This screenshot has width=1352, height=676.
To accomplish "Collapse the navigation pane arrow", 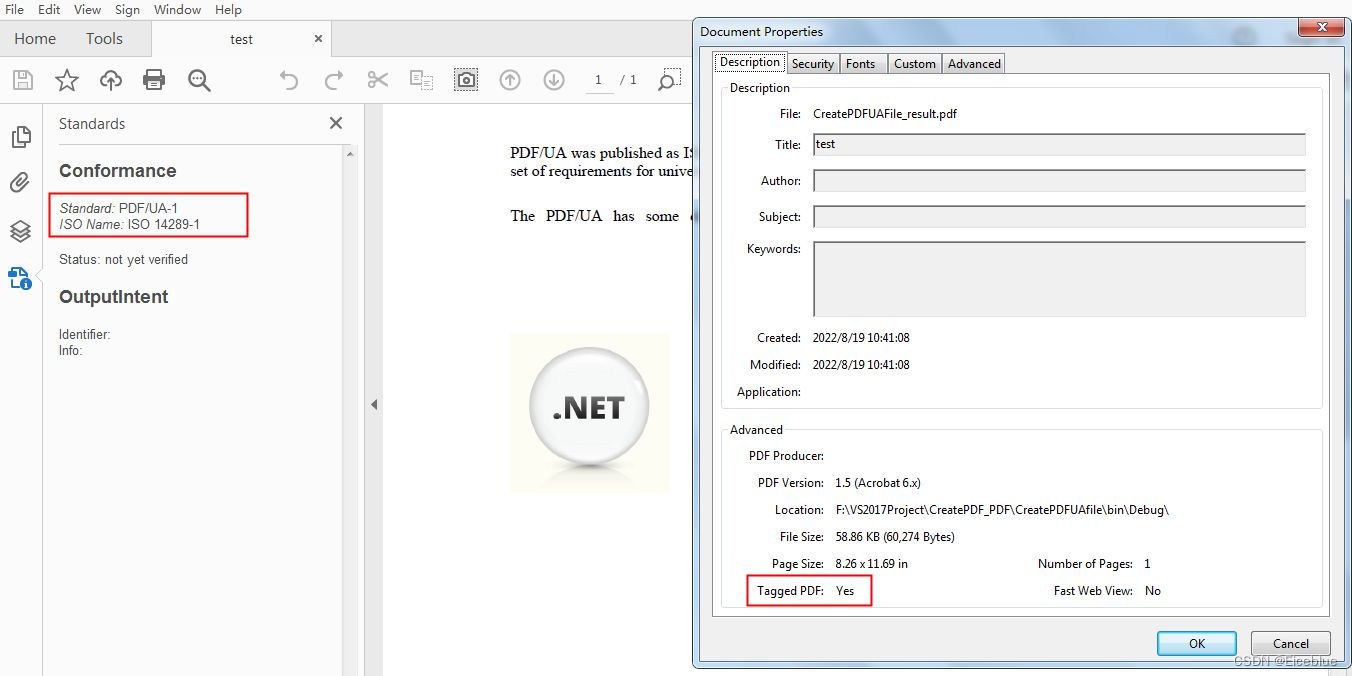I will (373, 405).
